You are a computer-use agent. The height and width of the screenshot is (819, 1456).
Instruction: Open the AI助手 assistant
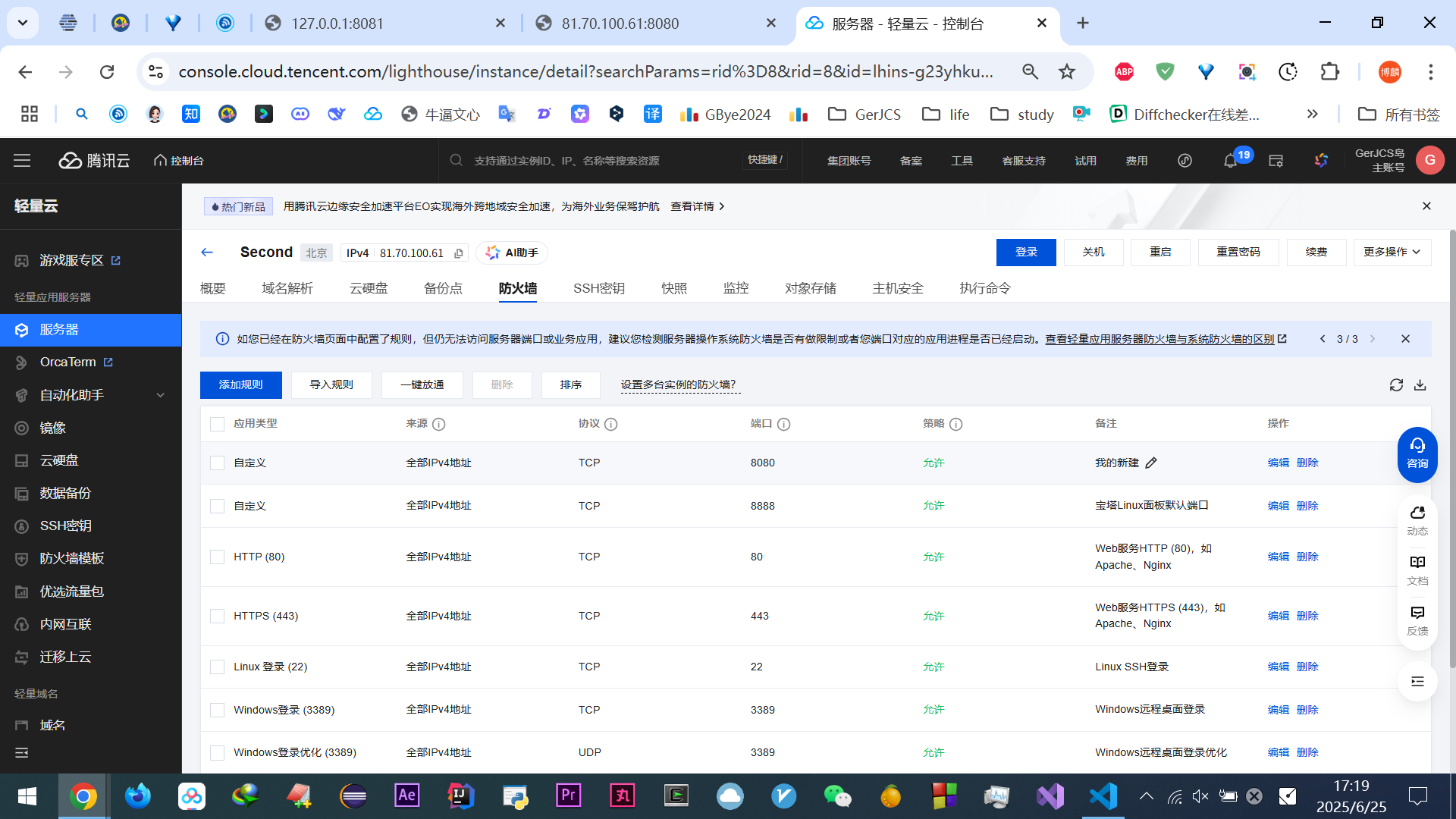(512, 253)
